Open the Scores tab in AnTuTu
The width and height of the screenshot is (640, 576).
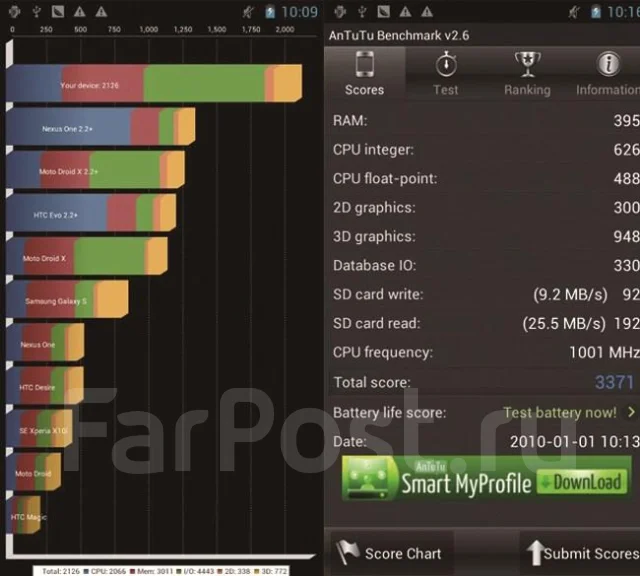pos(364,73)
